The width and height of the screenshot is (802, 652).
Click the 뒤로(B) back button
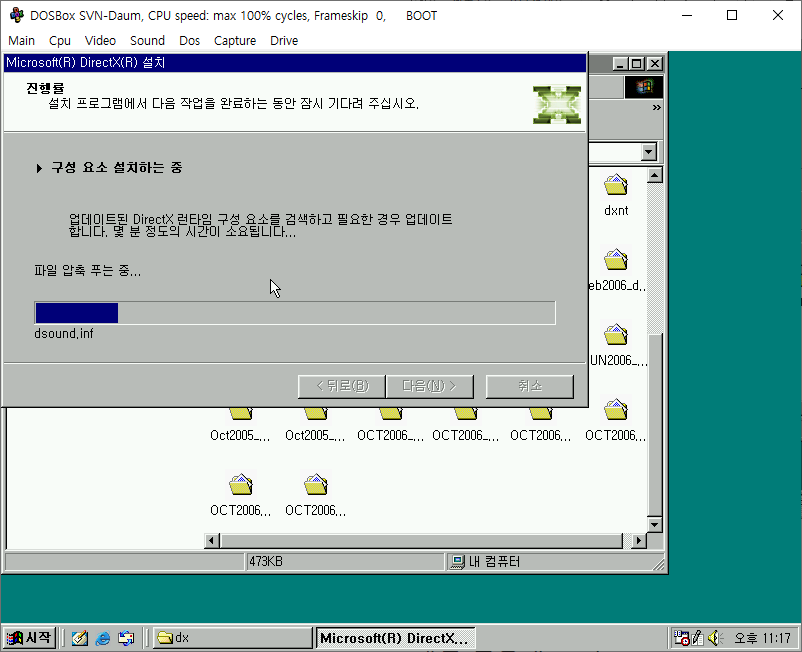(342, 386)
